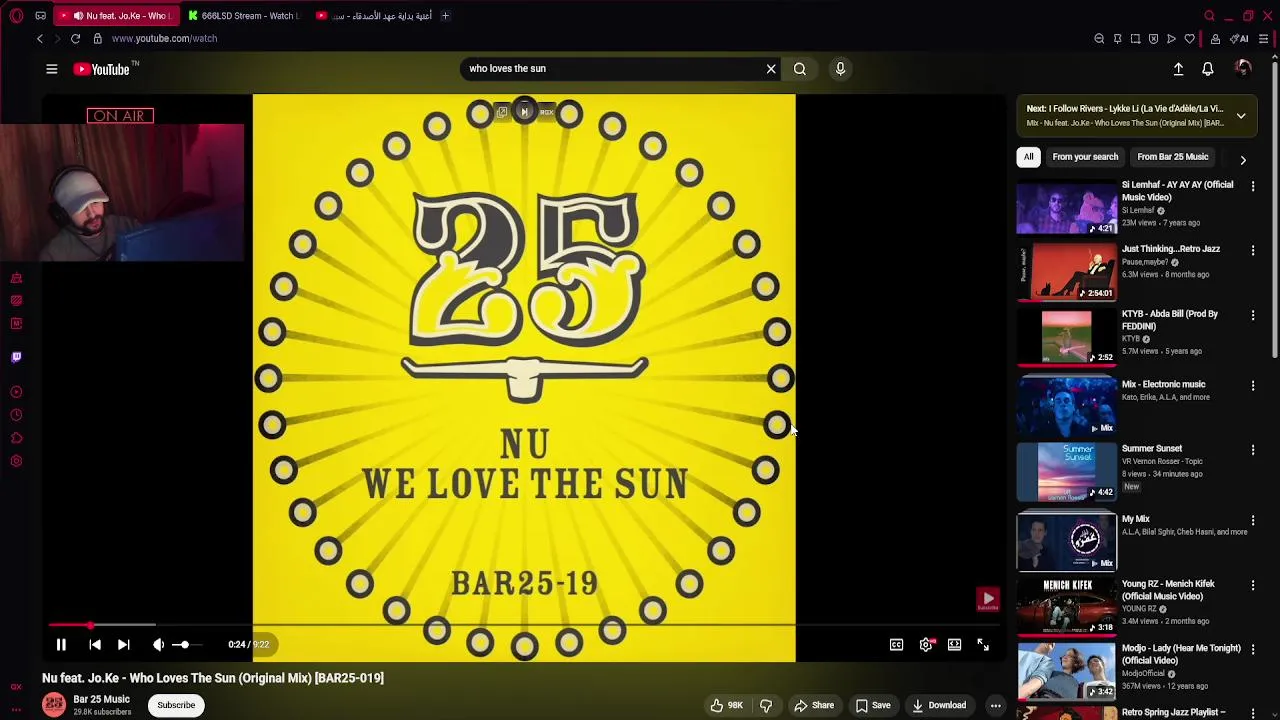
Task: Dislike the video thumbs down
Action: point(766,705)
